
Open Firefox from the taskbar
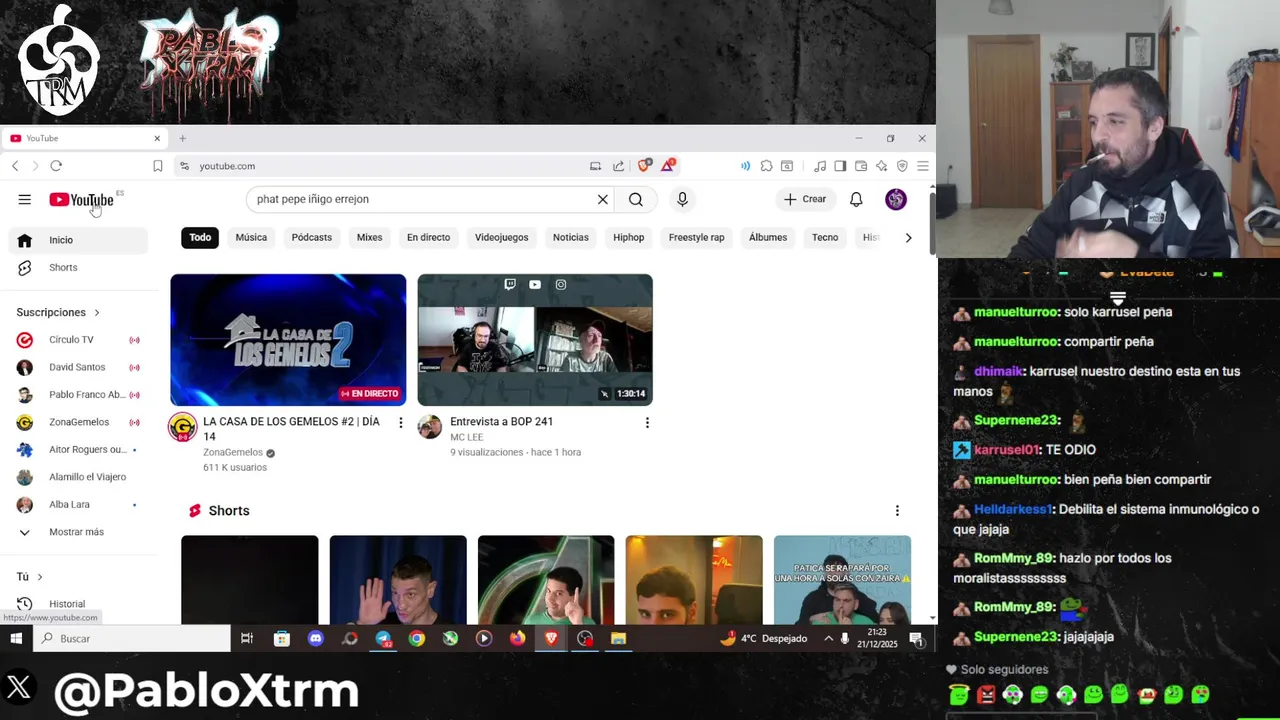pyautogui.click(x=517, y=638)
